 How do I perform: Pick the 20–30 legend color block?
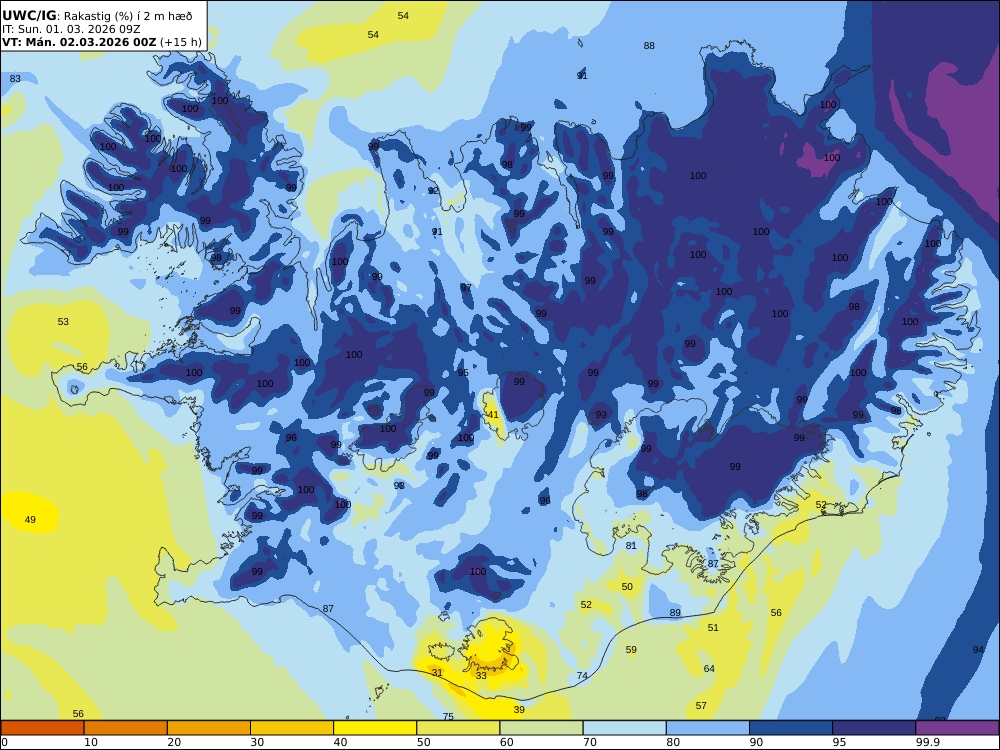(209, 728)
